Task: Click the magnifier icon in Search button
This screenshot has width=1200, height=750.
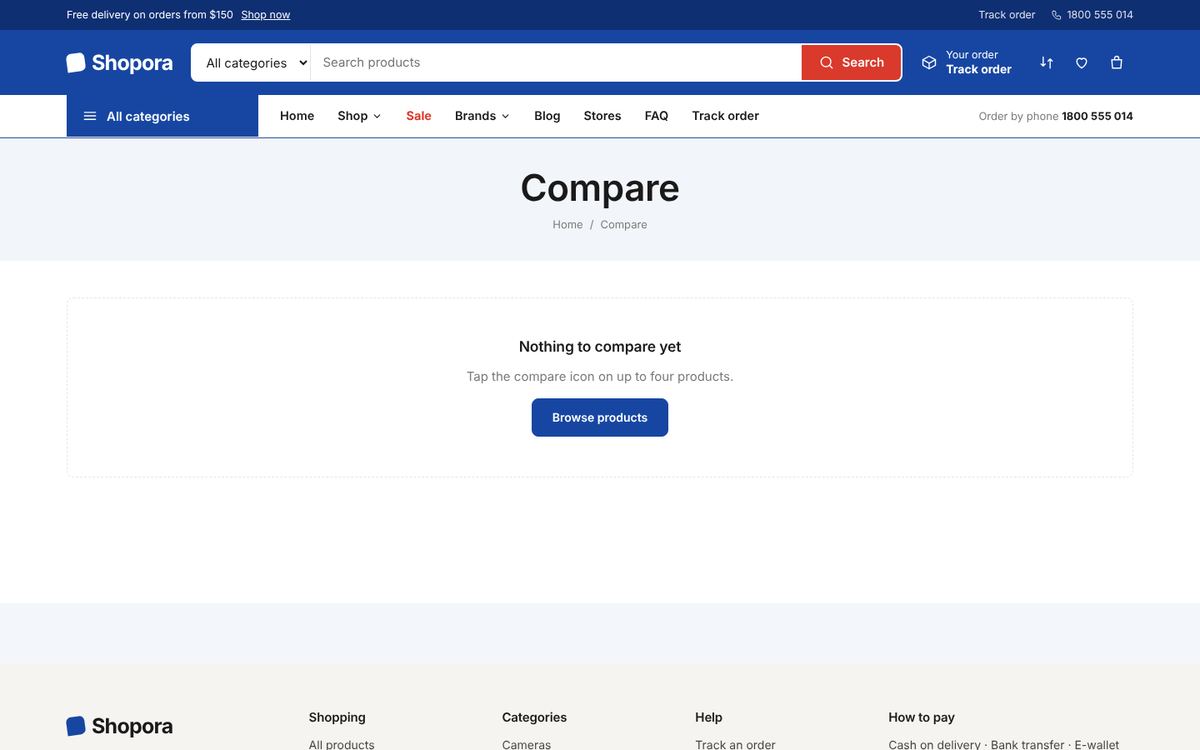Action: pos(826,62)
